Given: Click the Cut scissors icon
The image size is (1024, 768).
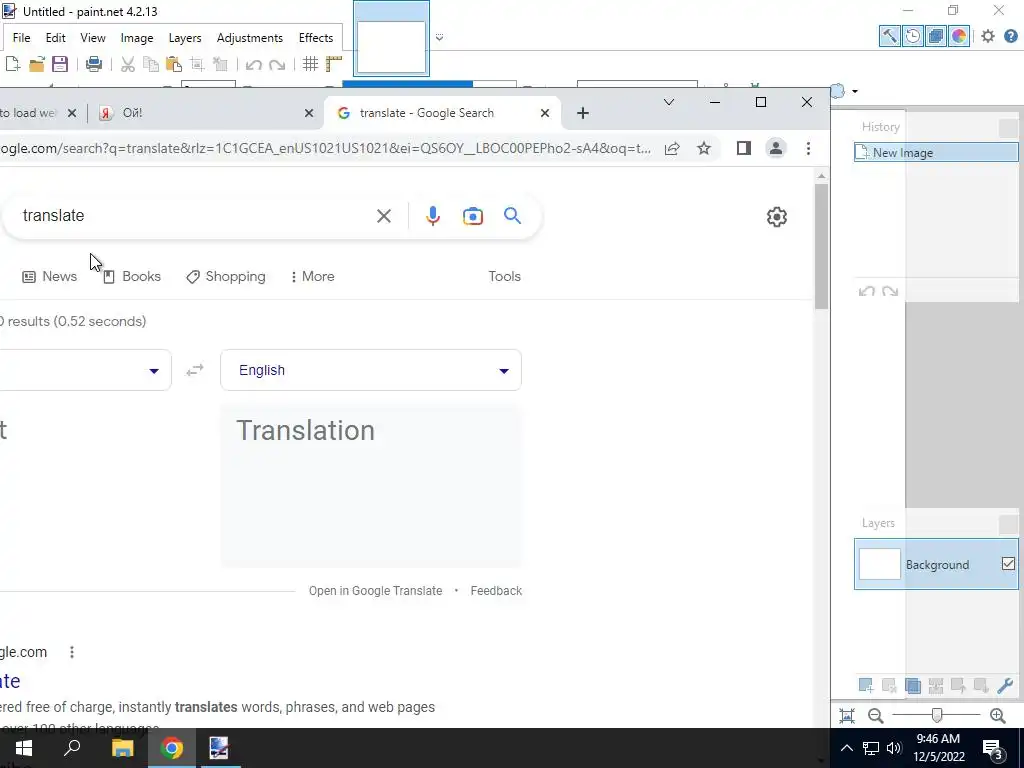Looking at the screenshot, I should [x=128, y=64].
